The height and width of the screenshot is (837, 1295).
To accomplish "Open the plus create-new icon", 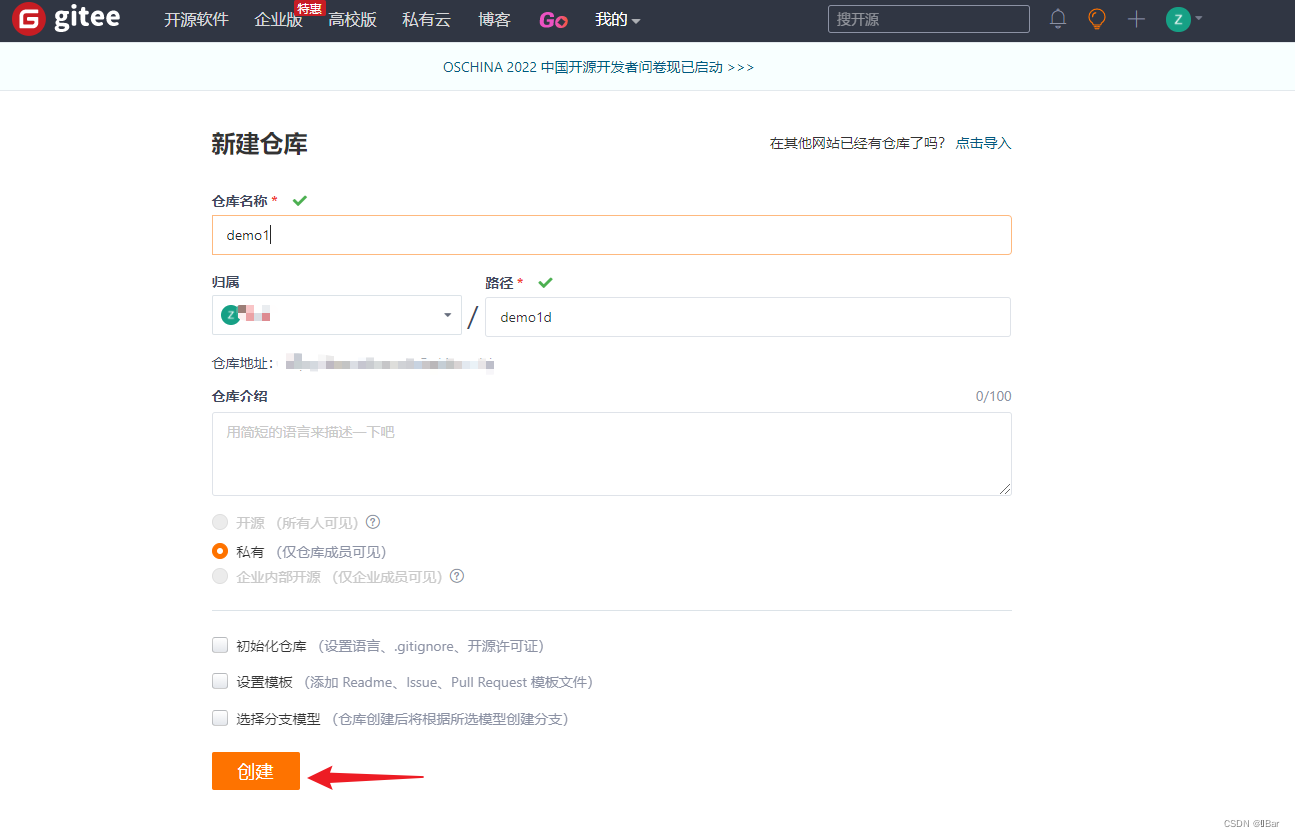I will point(1136,19).
